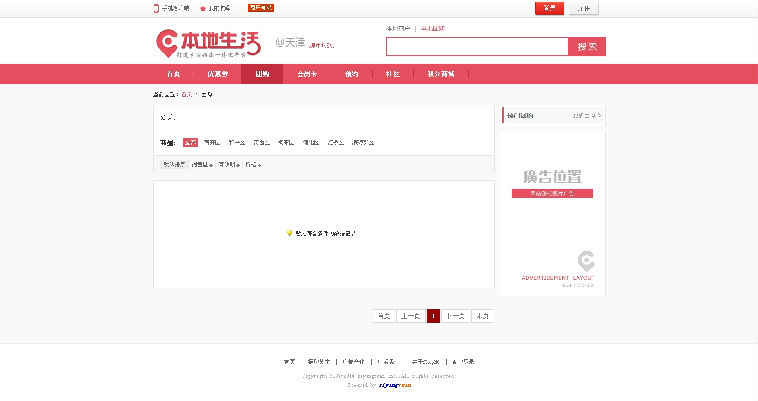Go to the first page via the 首页 pager button
The width and height of the screenshot is (758, 401).
coord(384,316)
